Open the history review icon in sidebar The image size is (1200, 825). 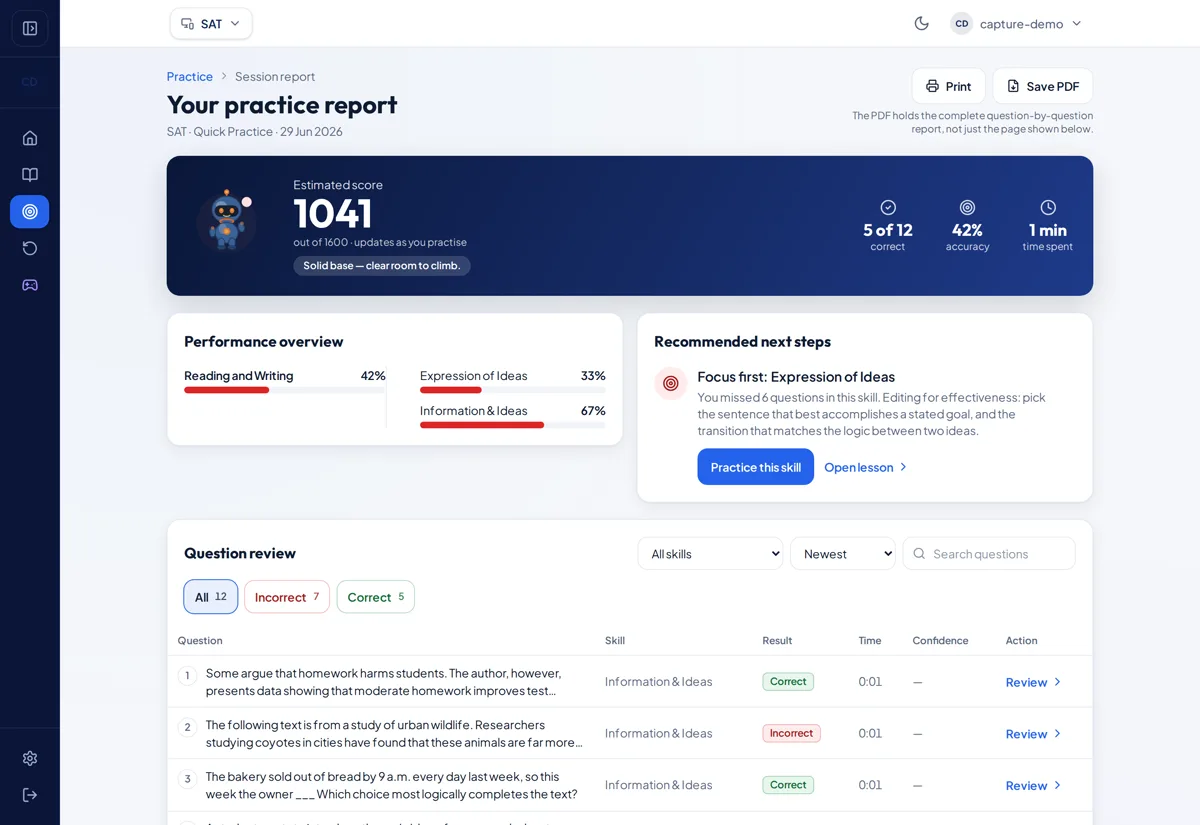point(29,248)
